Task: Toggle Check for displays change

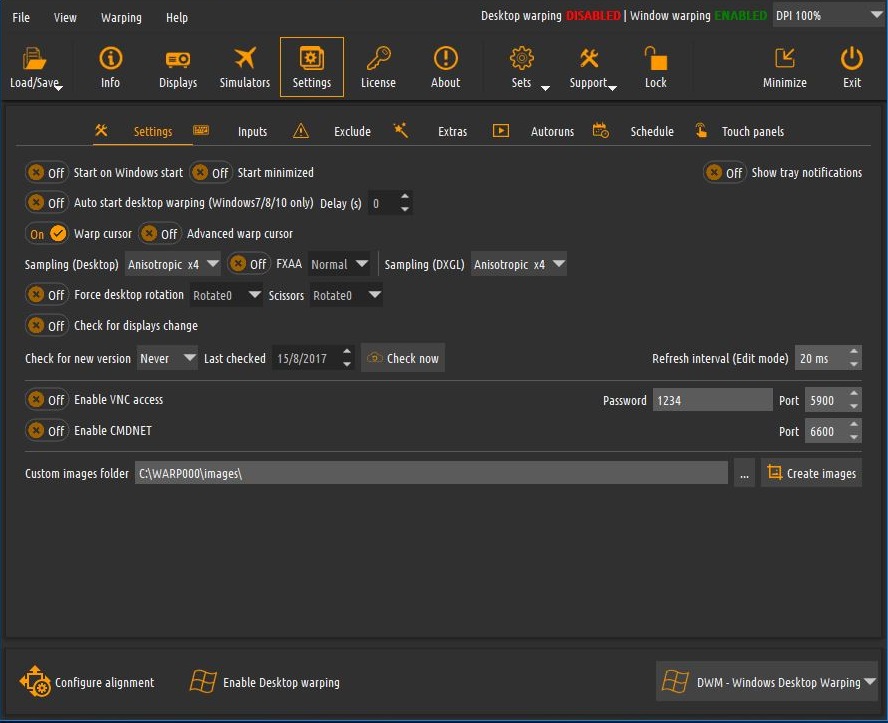Action: tap(46, 325)
